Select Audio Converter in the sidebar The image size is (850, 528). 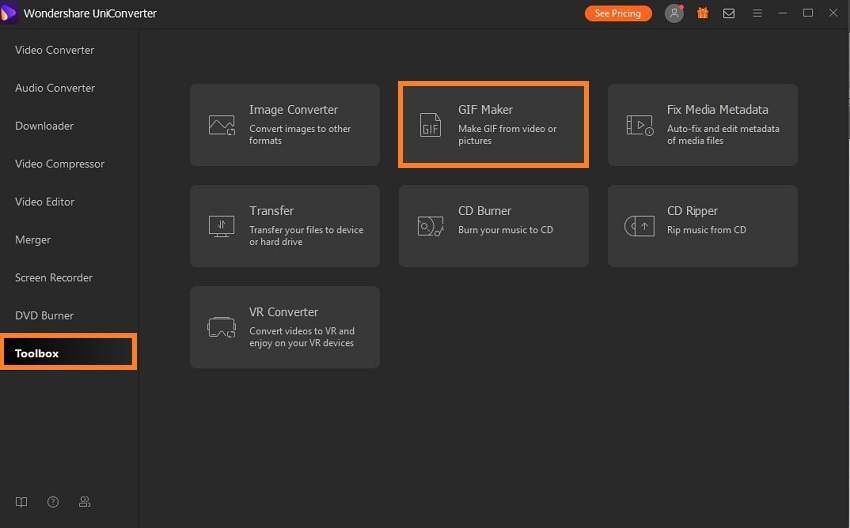coord(55,88)
